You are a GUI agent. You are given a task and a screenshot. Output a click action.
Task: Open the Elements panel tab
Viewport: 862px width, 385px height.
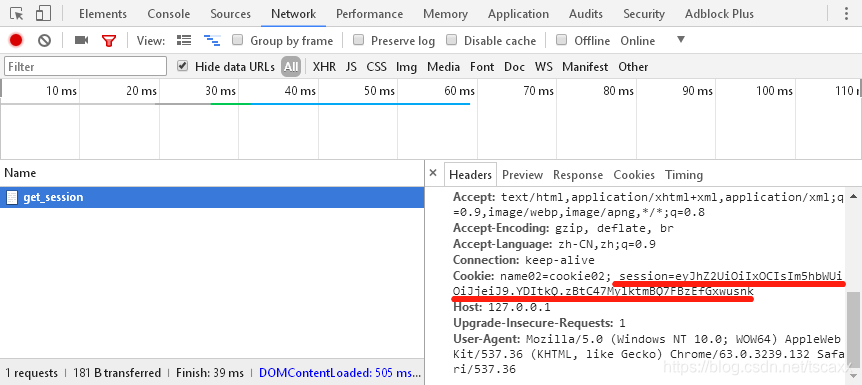coord(103,14)
